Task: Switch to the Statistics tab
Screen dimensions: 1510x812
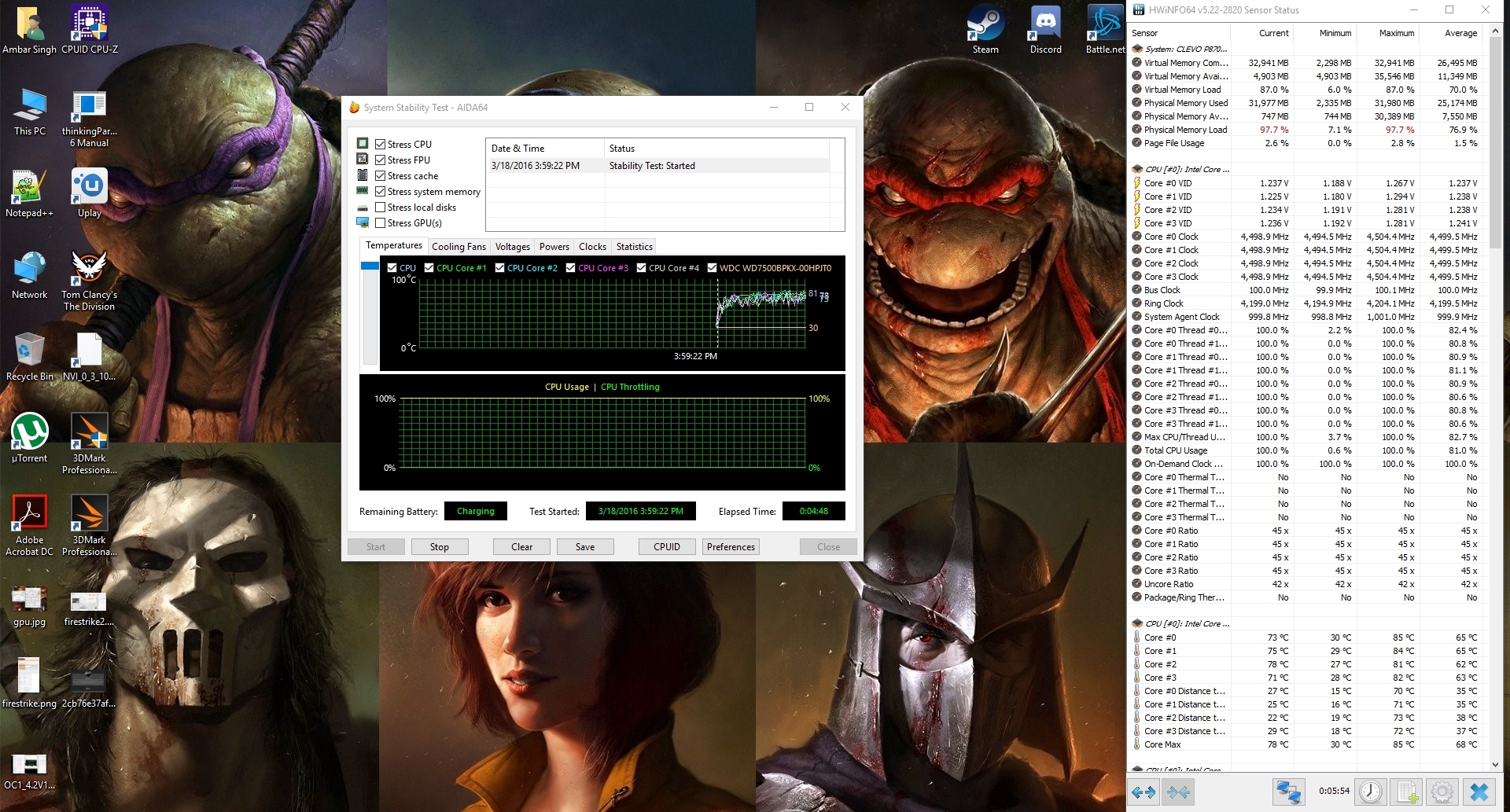Action: [x=635, y=247]
